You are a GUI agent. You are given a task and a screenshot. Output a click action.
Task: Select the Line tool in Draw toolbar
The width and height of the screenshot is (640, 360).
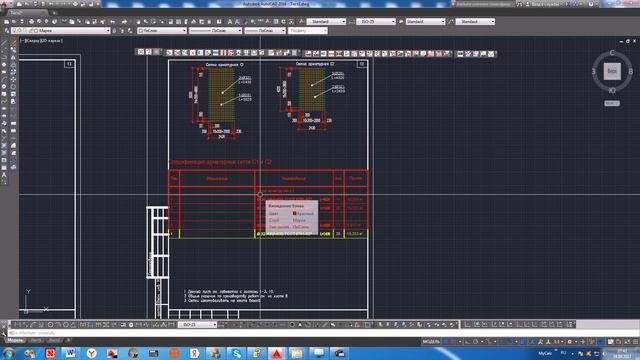[x=4, y=42]
